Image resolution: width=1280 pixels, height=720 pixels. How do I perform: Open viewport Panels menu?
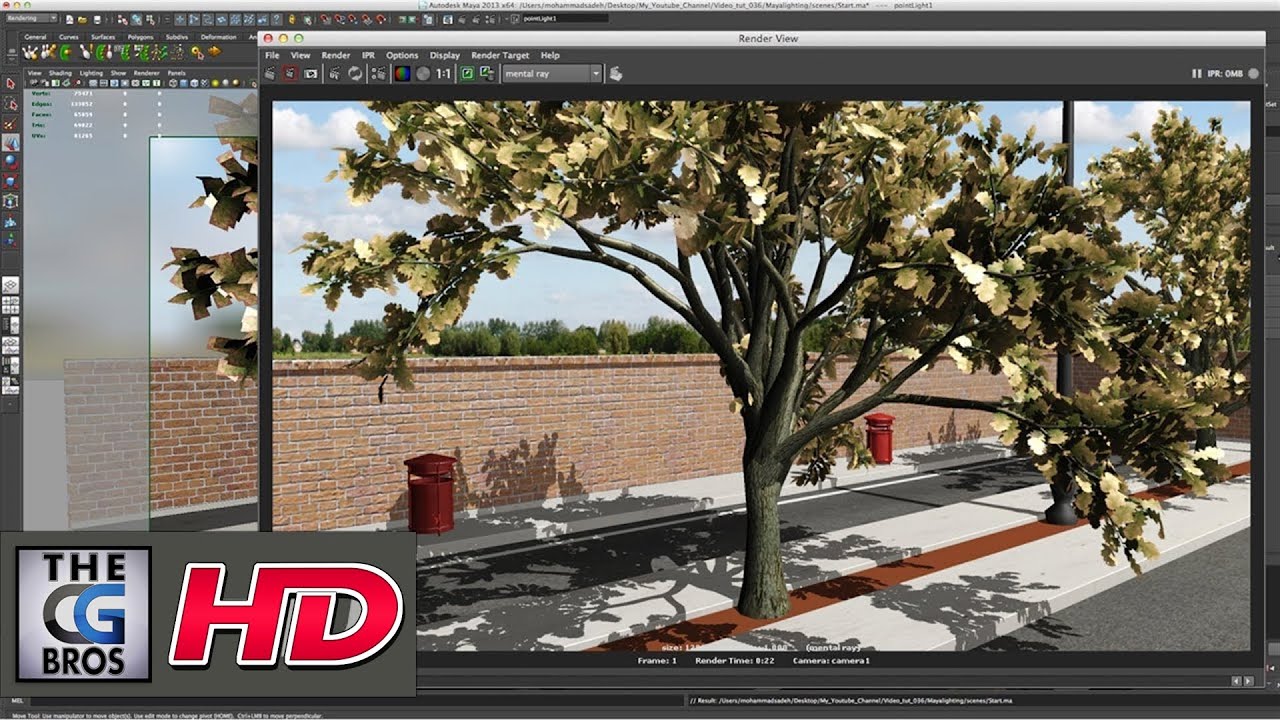tap(176, 73)
